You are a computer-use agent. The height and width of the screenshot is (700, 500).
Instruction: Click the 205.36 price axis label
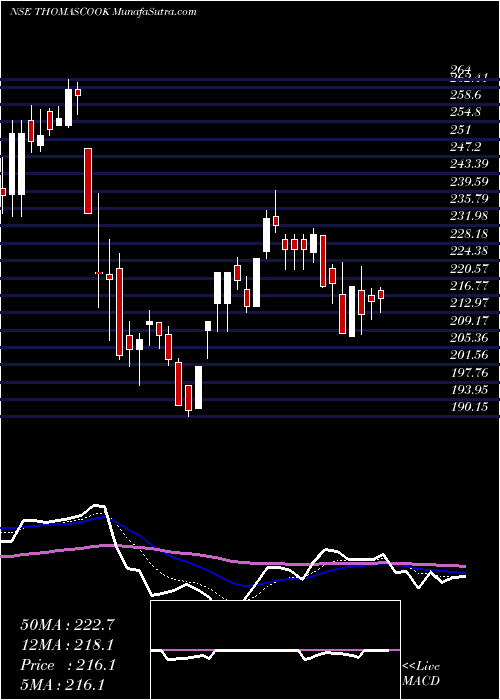pyautogui.click(x=469, y=338)
